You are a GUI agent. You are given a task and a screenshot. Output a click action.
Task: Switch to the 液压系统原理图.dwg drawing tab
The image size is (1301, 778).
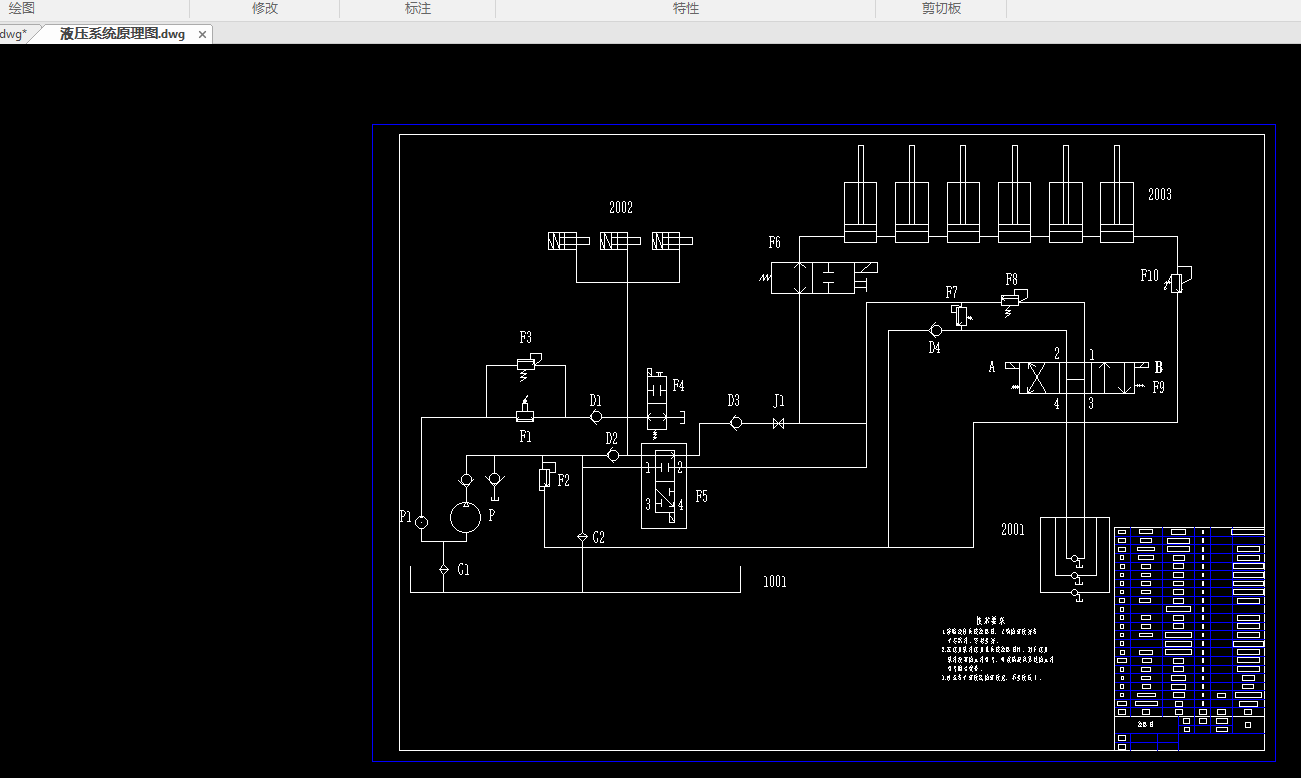pyautogui.click(x=122, y=34)
